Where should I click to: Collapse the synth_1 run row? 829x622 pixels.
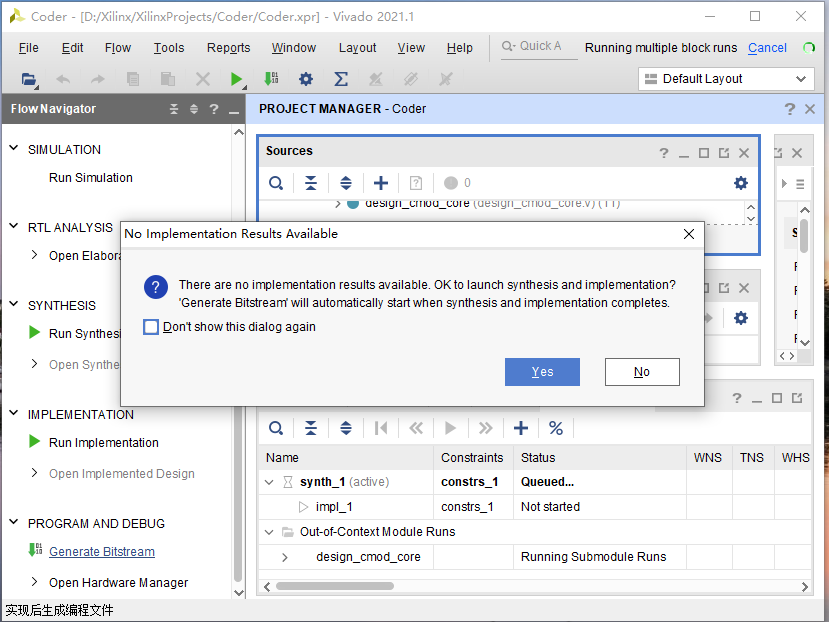(269, 482)
